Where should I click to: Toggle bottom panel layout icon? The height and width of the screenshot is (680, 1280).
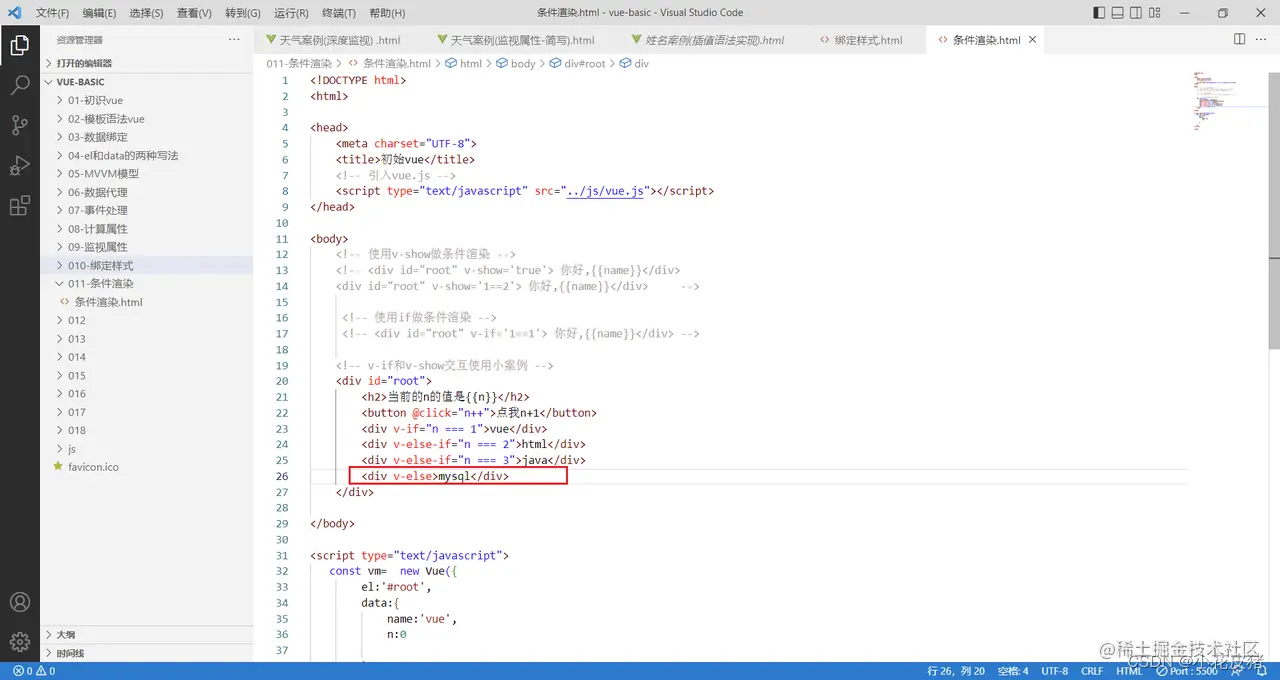tap(1119, 13)
